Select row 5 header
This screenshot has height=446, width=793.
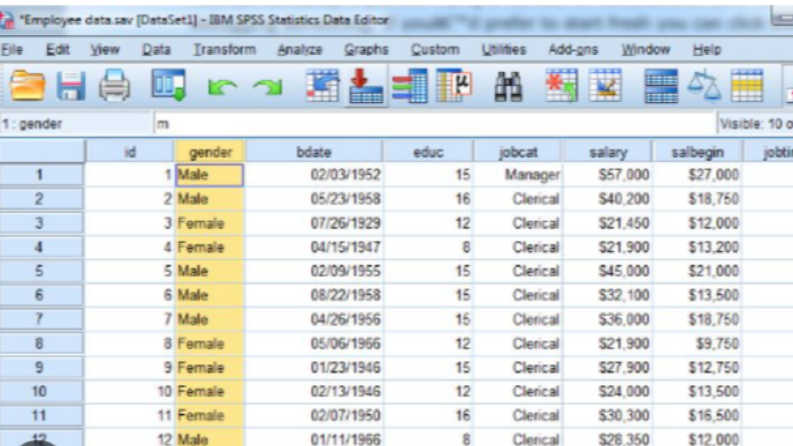click(41, 271)
